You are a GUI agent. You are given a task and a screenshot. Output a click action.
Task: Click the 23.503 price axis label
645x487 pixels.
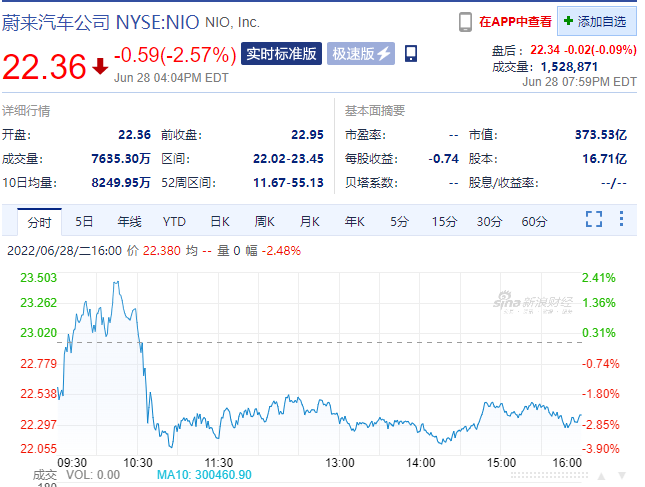pos(39,278)
